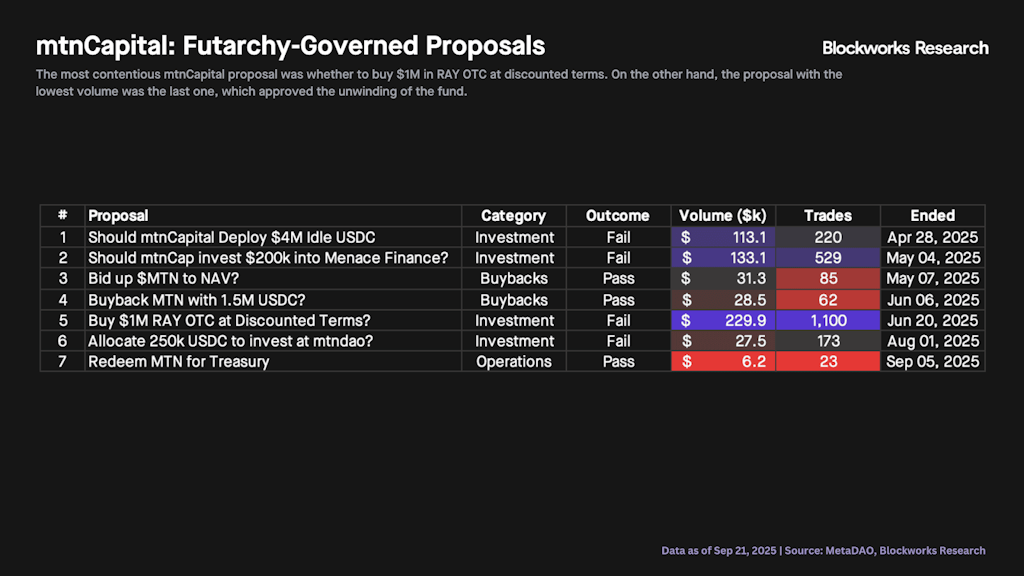Click the 'Redeem MTN for Treasury' proposal
The image size is (1024, 576).
click(x=178, y=361)
